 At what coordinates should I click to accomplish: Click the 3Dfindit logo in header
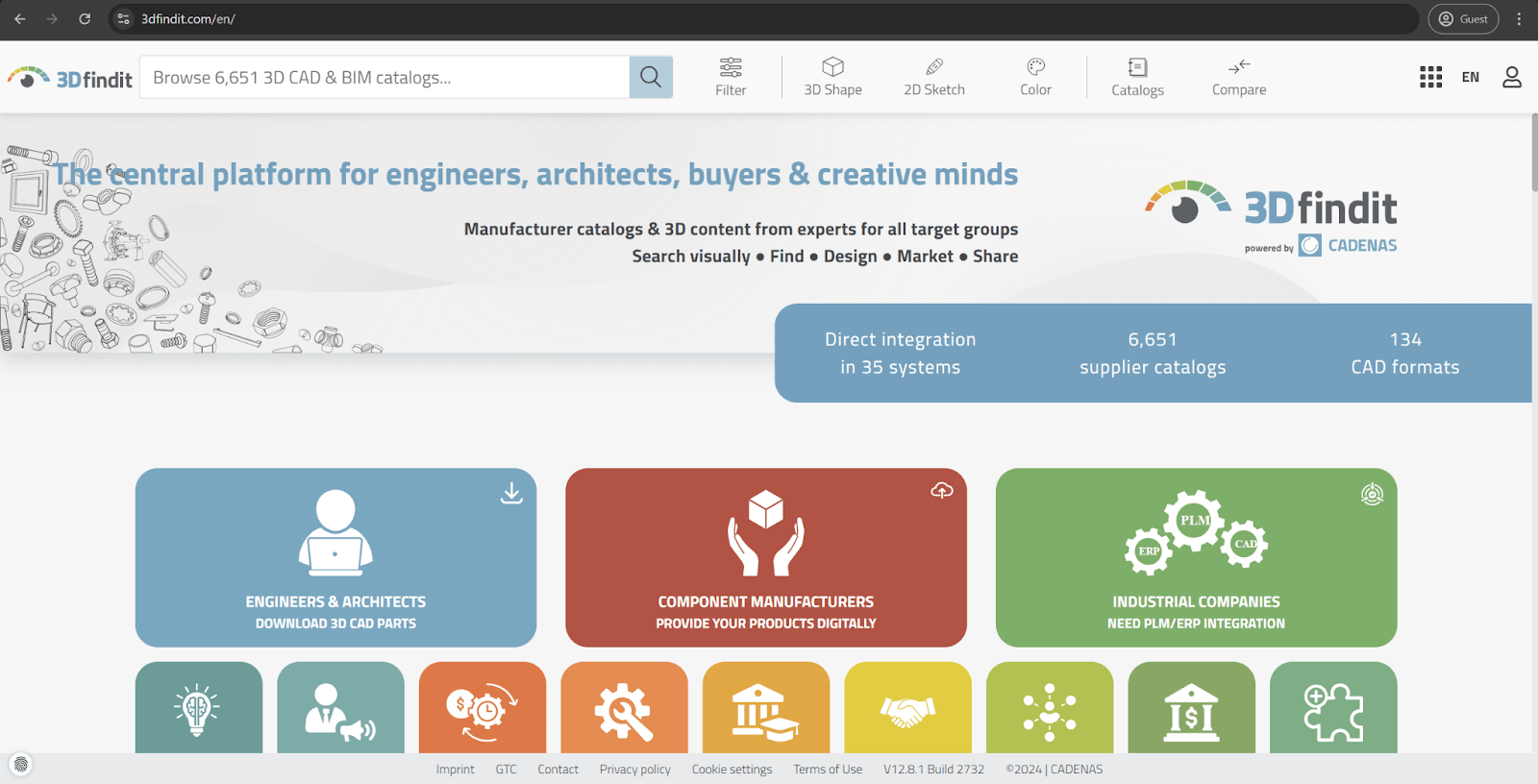[69, 78]
